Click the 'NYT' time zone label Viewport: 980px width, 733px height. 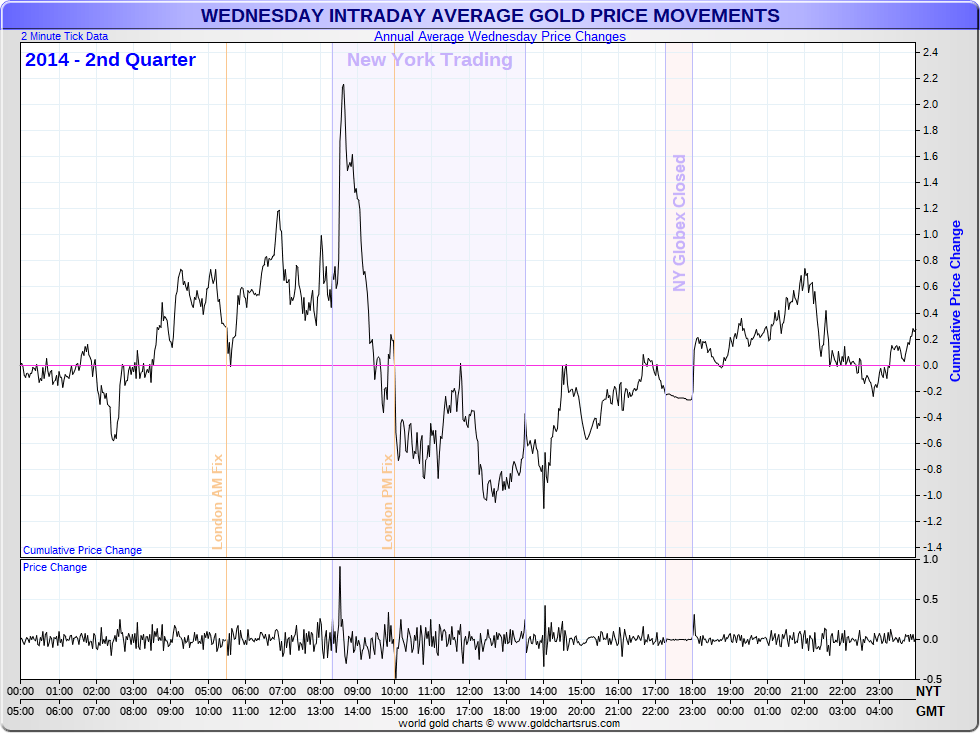tap(928, 691)
